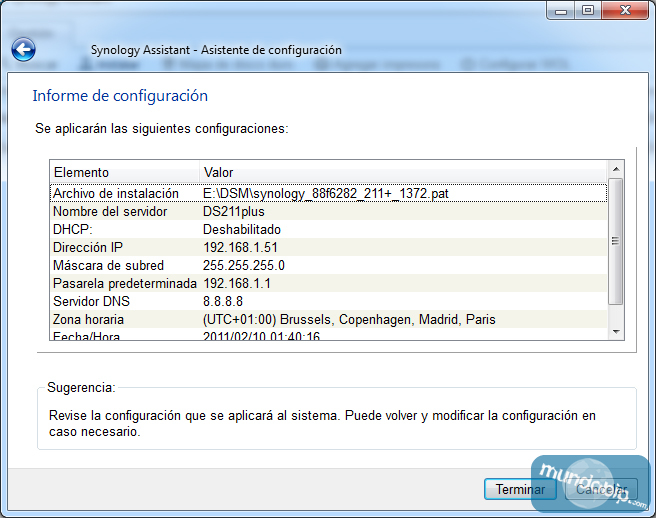Click the synology_88f6282_211+_1372.pat file path
The image size is (656, 518).
pos(325,193)
